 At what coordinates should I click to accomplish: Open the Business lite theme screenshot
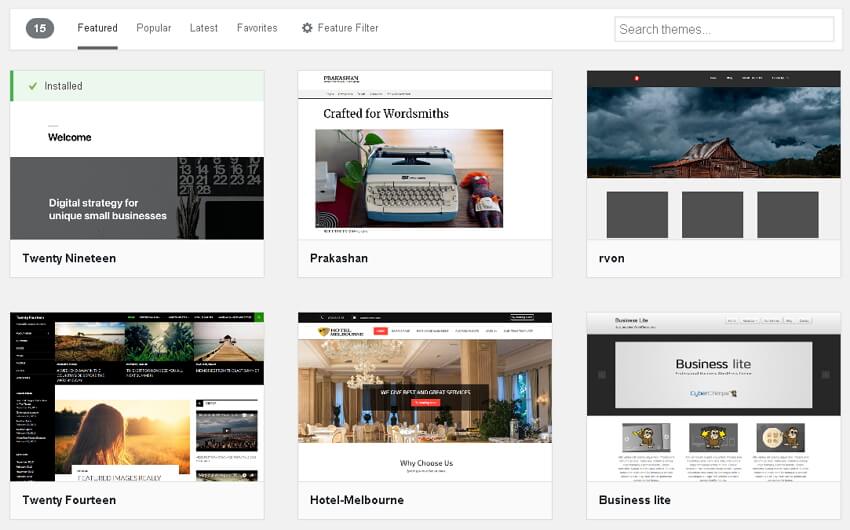point(713,397)
